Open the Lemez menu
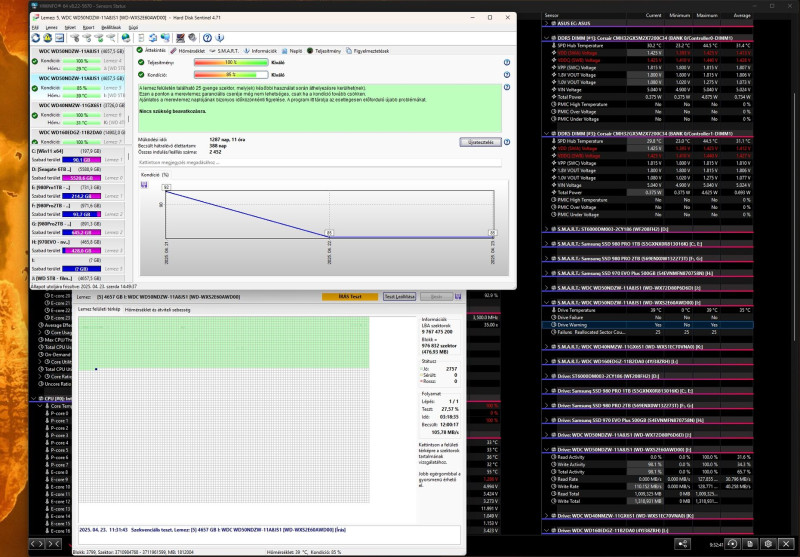 pyautogui.click(x=52, y=28)
